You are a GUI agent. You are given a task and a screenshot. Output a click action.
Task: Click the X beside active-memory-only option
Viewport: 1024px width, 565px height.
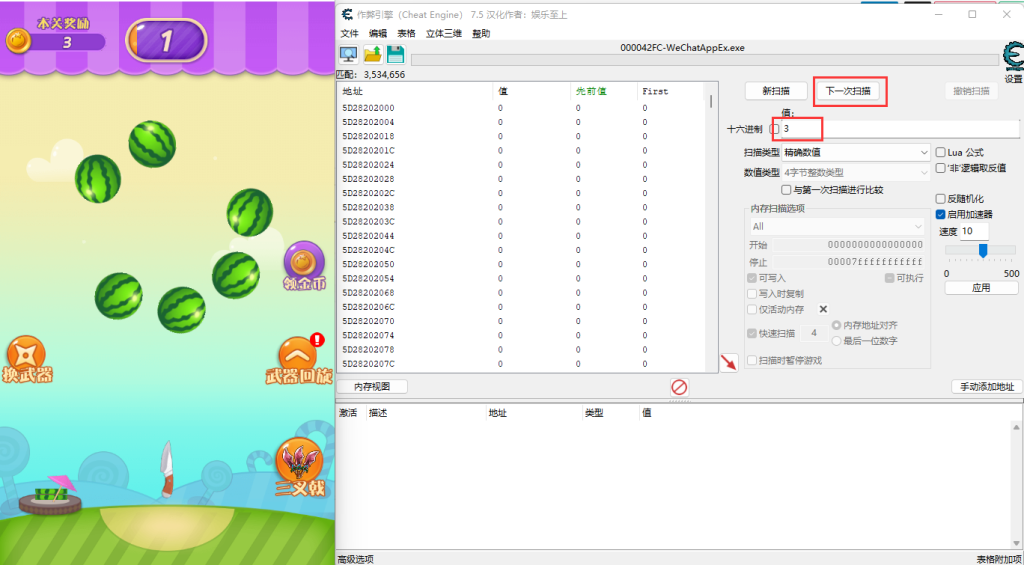[x=824, y=310]
